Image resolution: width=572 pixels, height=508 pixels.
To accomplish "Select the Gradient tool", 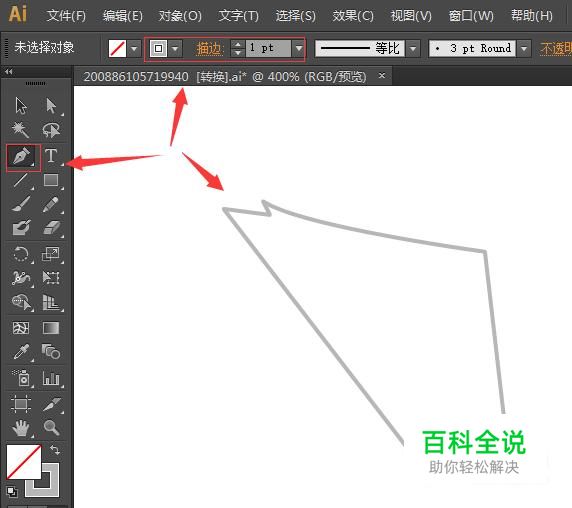I will click(51, 328).
